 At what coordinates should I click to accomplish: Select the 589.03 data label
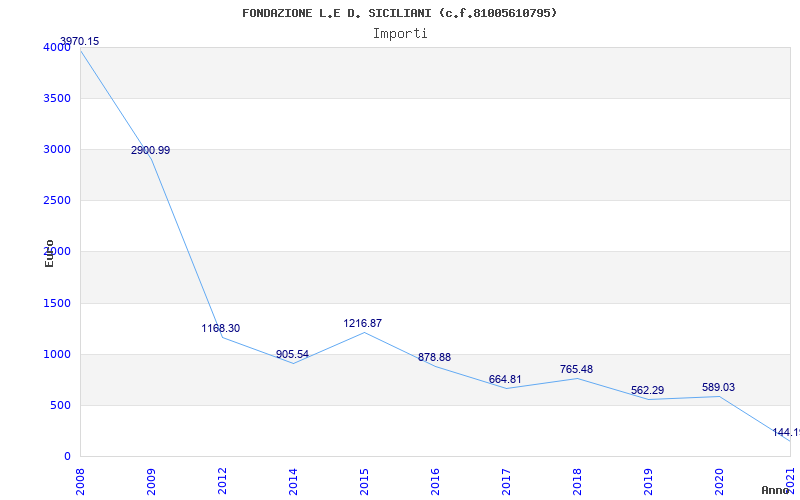[718, 387]
